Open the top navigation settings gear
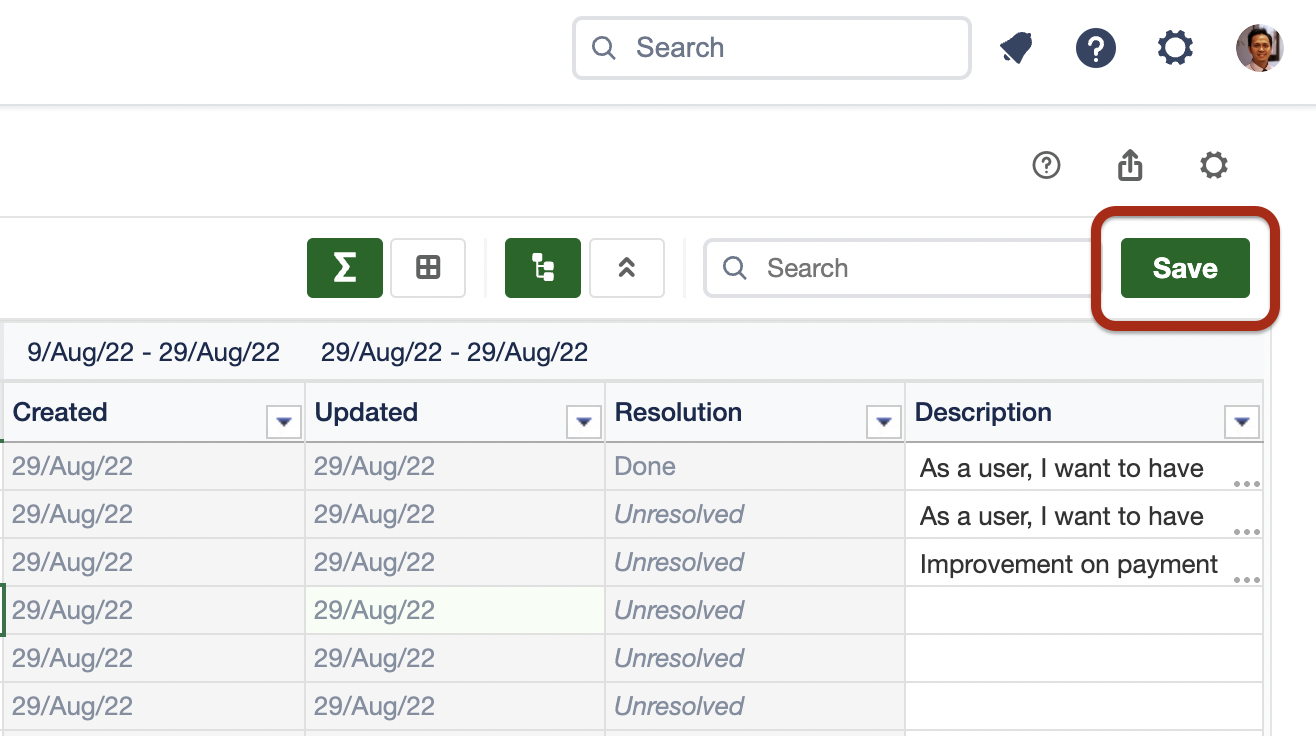The width and height of the screenshot is (1316, 736). (x=1175, y=48)
